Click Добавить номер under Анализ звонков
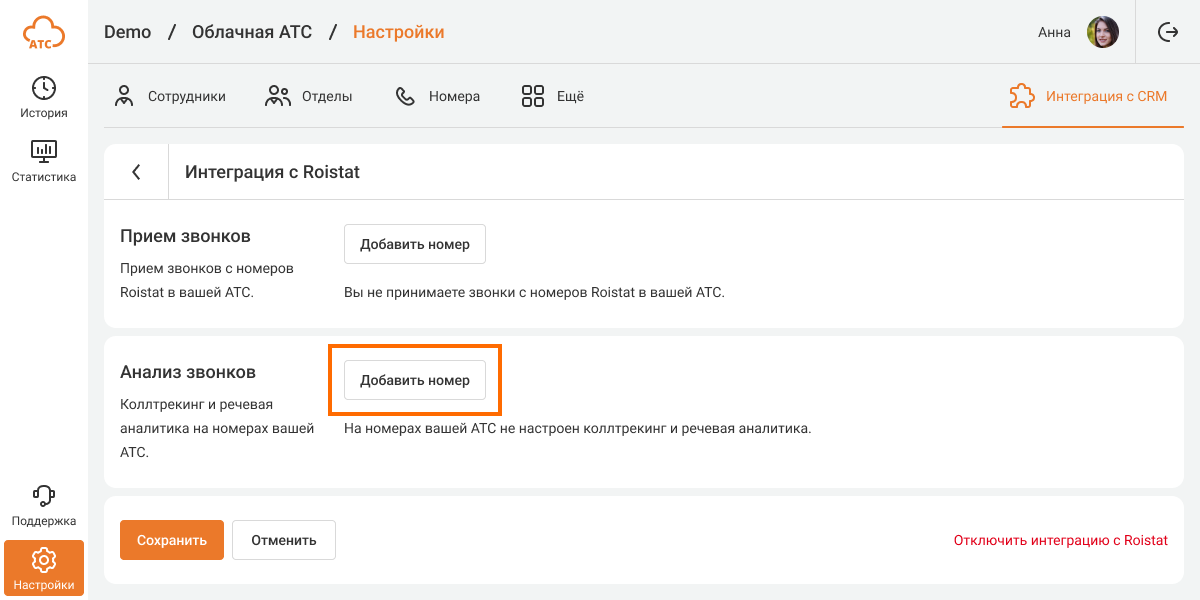The image size is (1200, 600). tap(415, 380)
